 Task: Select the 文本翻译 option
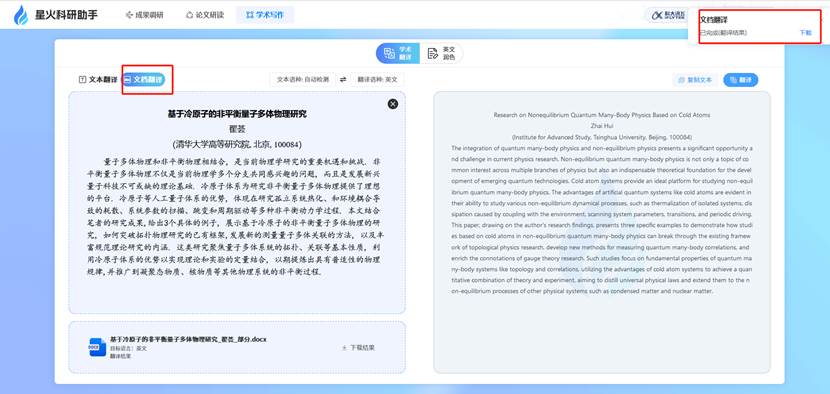[98, 79]
